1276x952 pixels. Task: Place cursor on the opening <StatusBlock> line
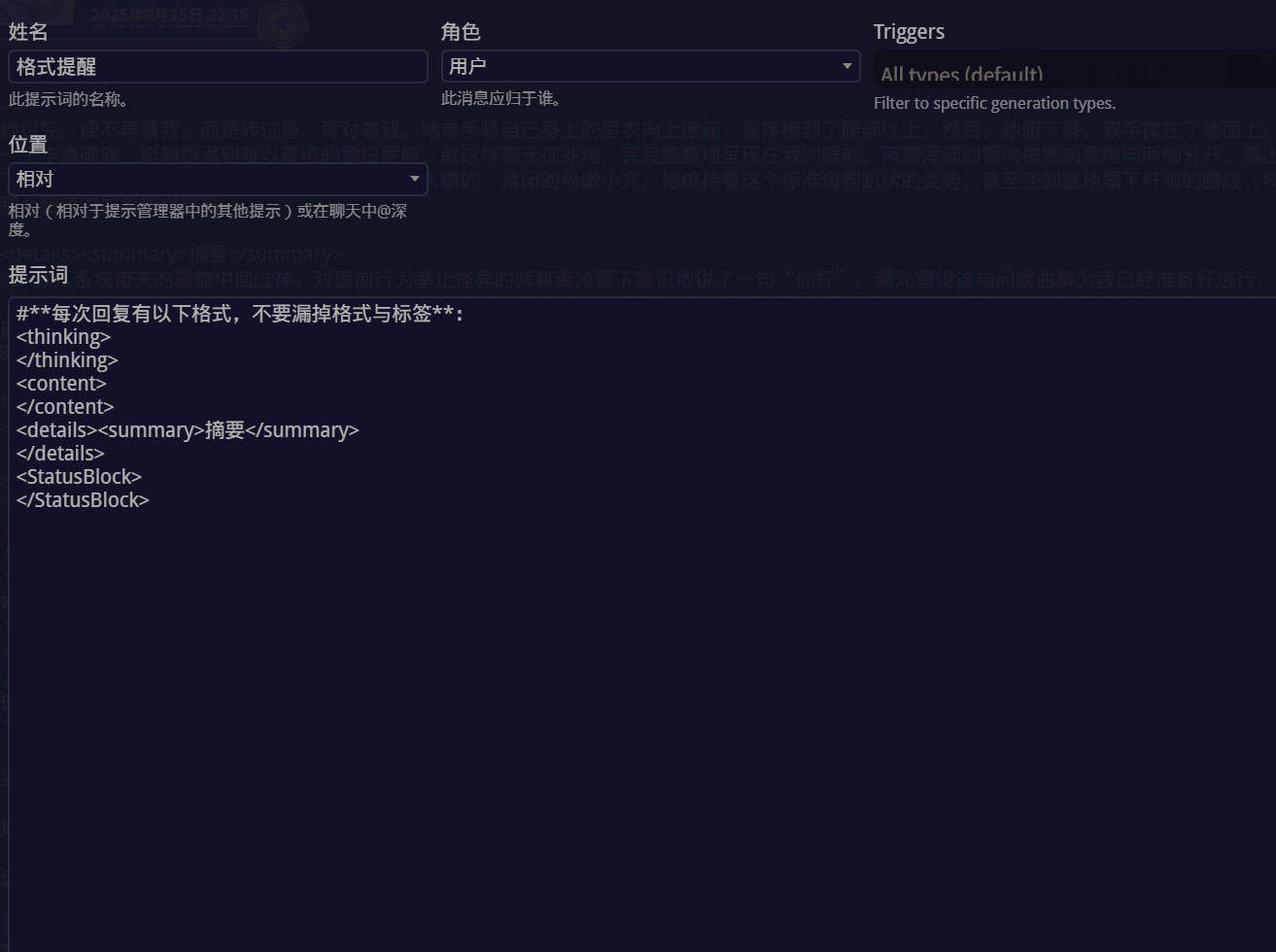(79, 477)
